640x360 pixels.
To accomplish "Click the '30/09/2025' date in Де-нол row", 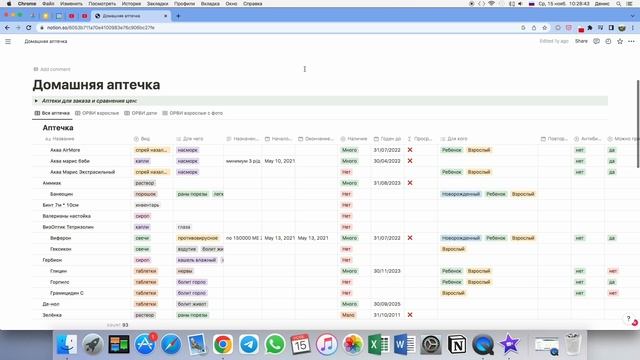I will [387, 304].
